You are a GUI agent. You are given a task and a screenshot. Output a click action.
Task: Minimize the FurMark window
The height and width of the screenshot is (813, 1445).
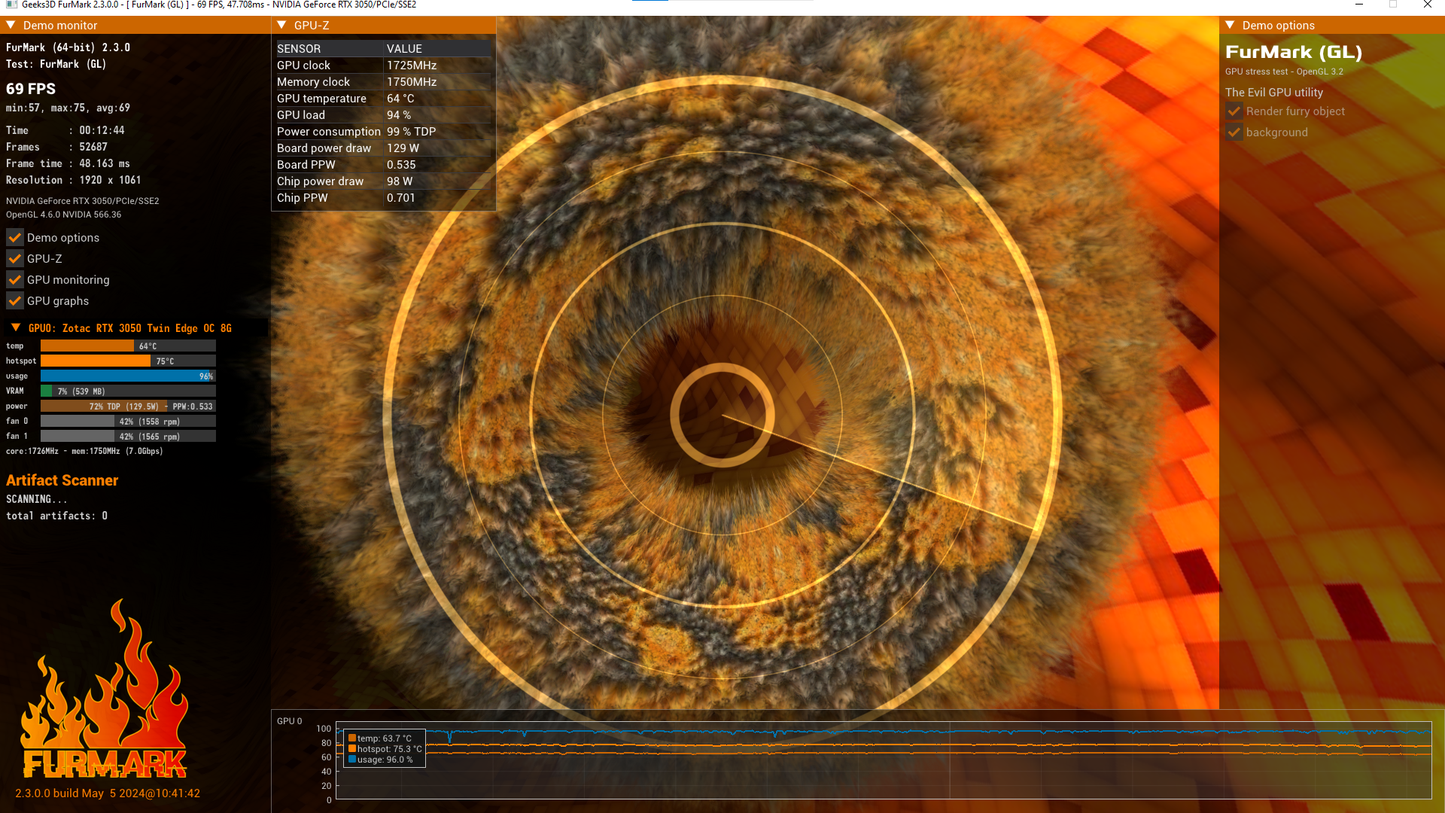pyautogui.click(x=1359, y=5)
